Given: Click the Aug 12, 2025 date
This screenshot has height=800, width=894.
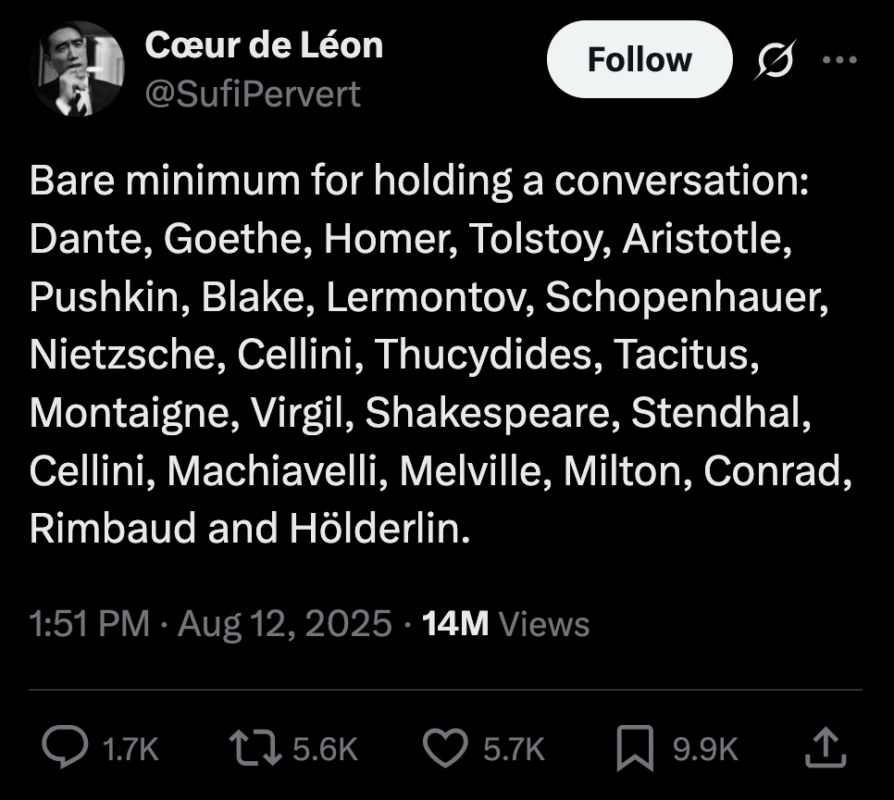Looking at the screenshot, I should [x=284, y=625].
